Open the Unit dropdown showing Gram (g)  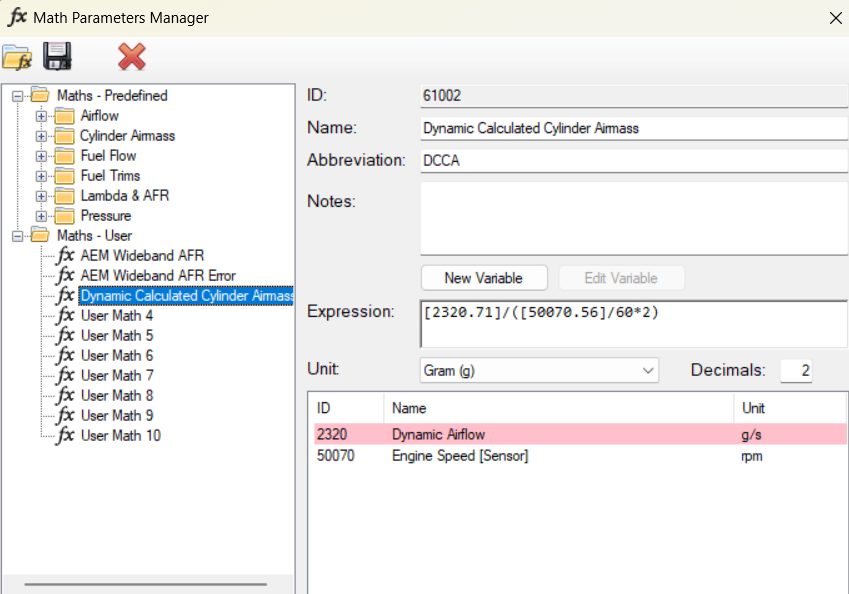[539, 370]
